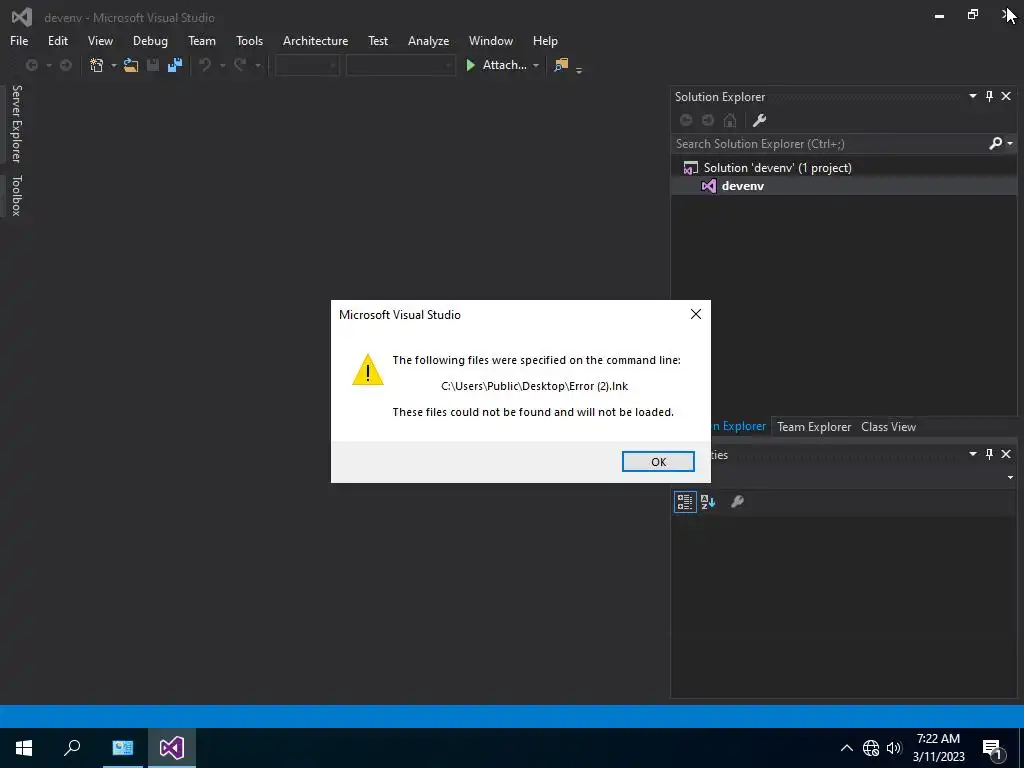Open the Help menu
1024x768 pixels.
coord(545,40)
